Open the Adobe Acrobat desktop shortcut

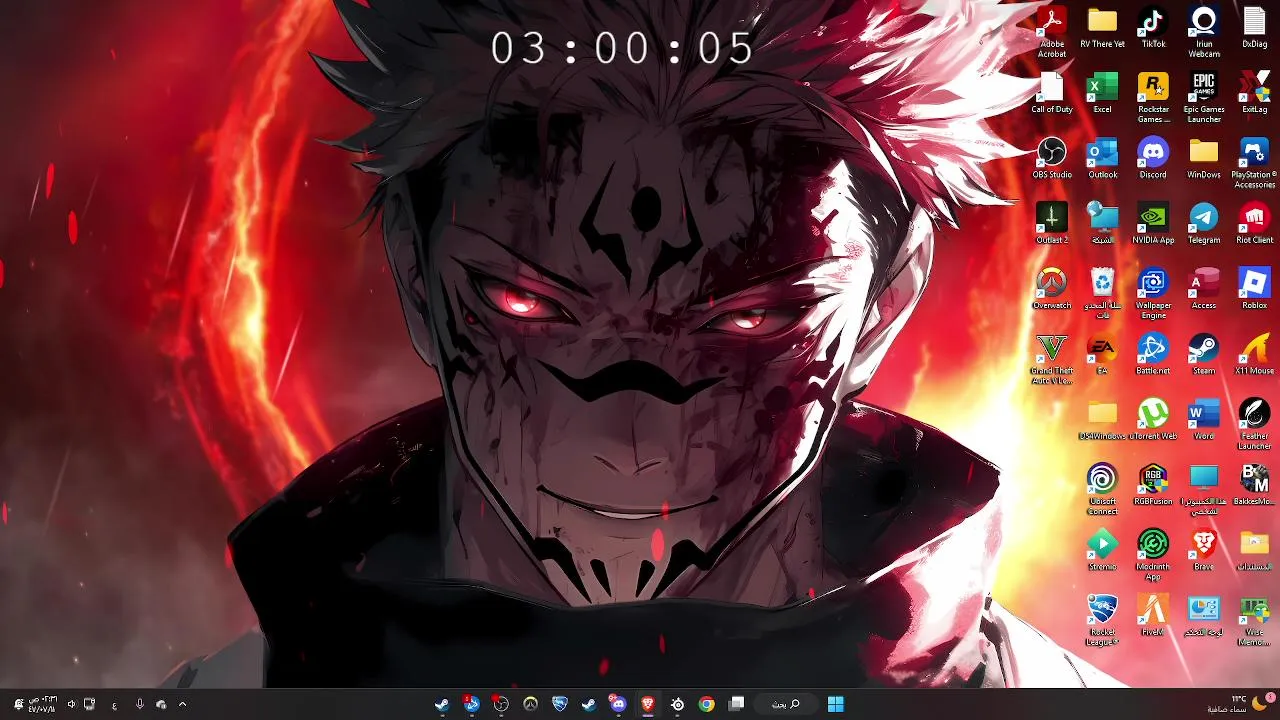[x=1052, y=31]
